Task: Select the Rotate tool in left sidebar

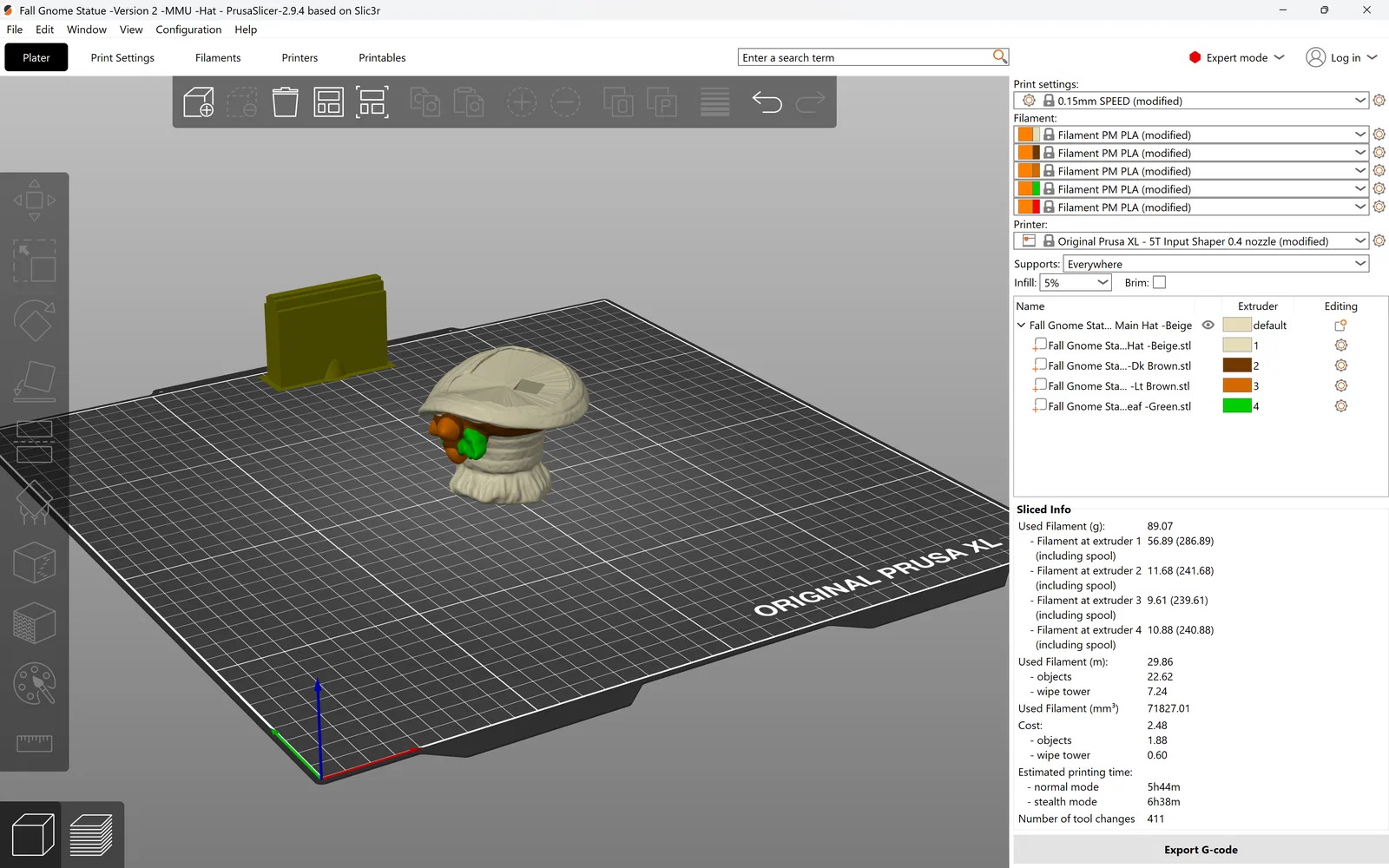Action: (35, 320)
